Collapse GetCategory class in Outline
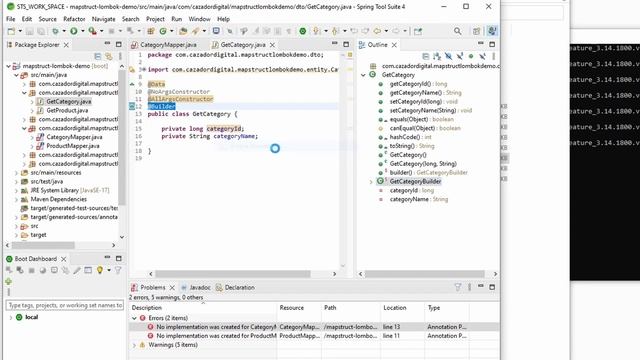Image resolution: width=640 pixels, height=360 pixels. (363, 75)
